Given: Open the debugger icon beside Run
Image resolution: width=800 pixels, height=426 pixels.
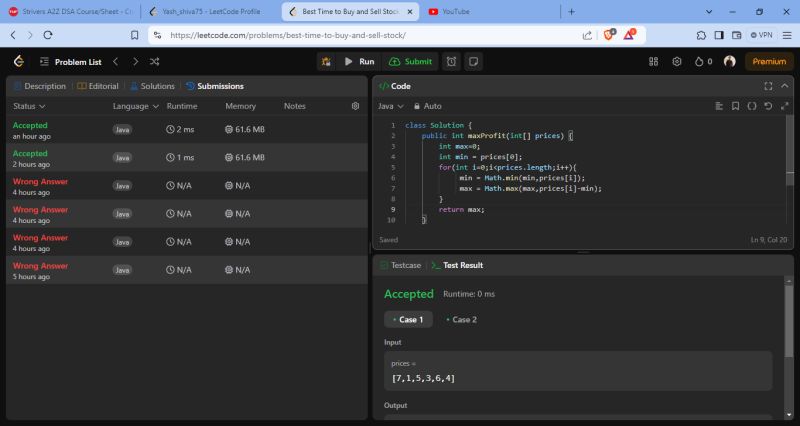Looking at the screenshot, I should (326, 61).
